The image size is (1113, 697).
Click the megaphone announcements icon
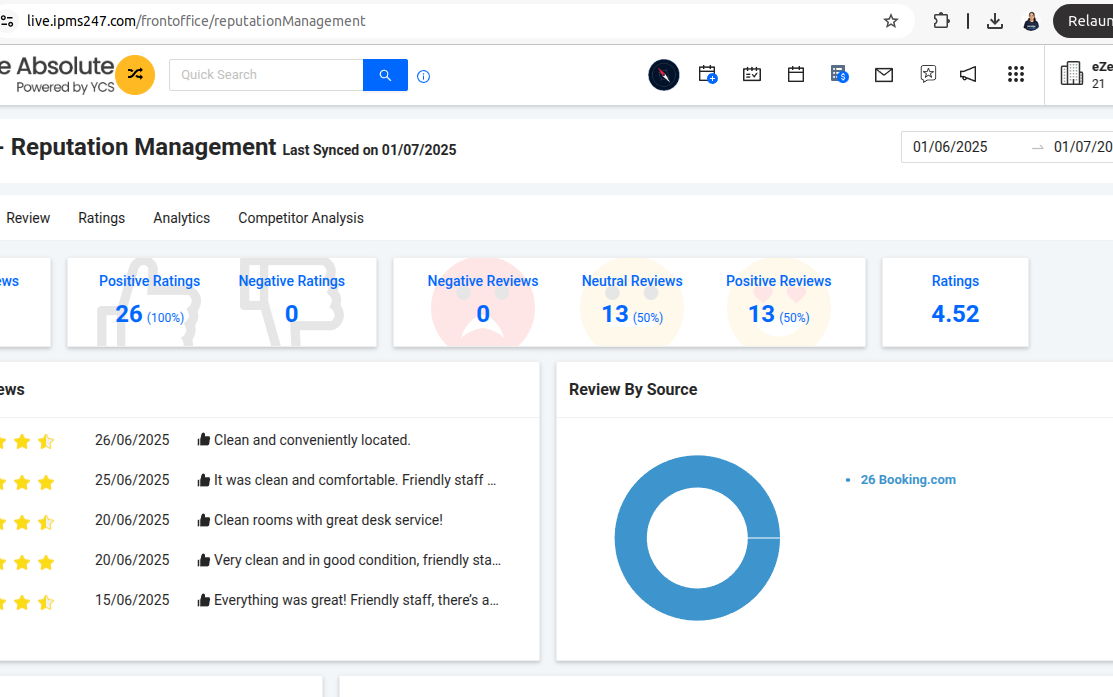pos(968,74)
